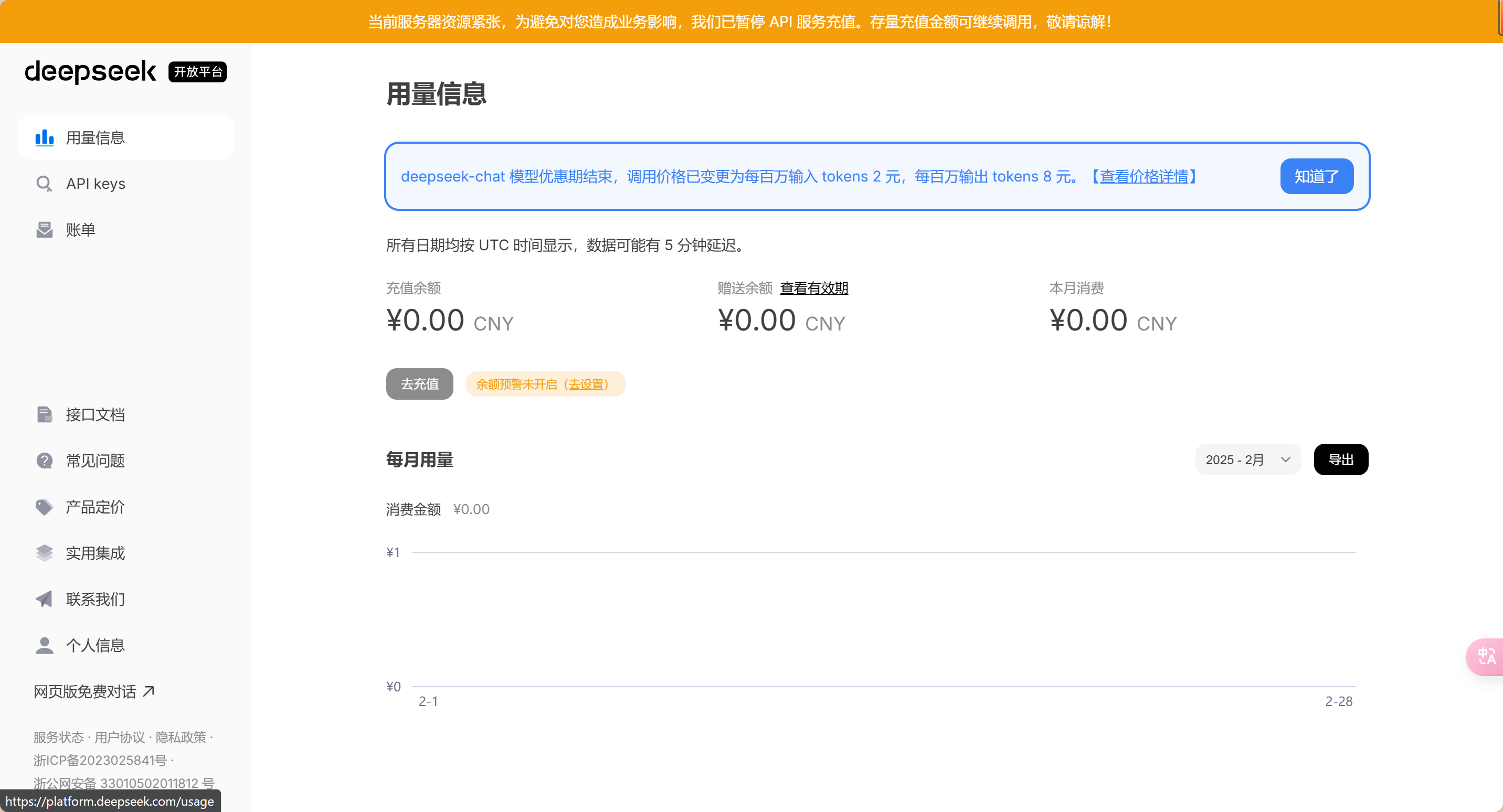
Task: Click the layers icon beside 实用集成
Action: click(44, 553)
